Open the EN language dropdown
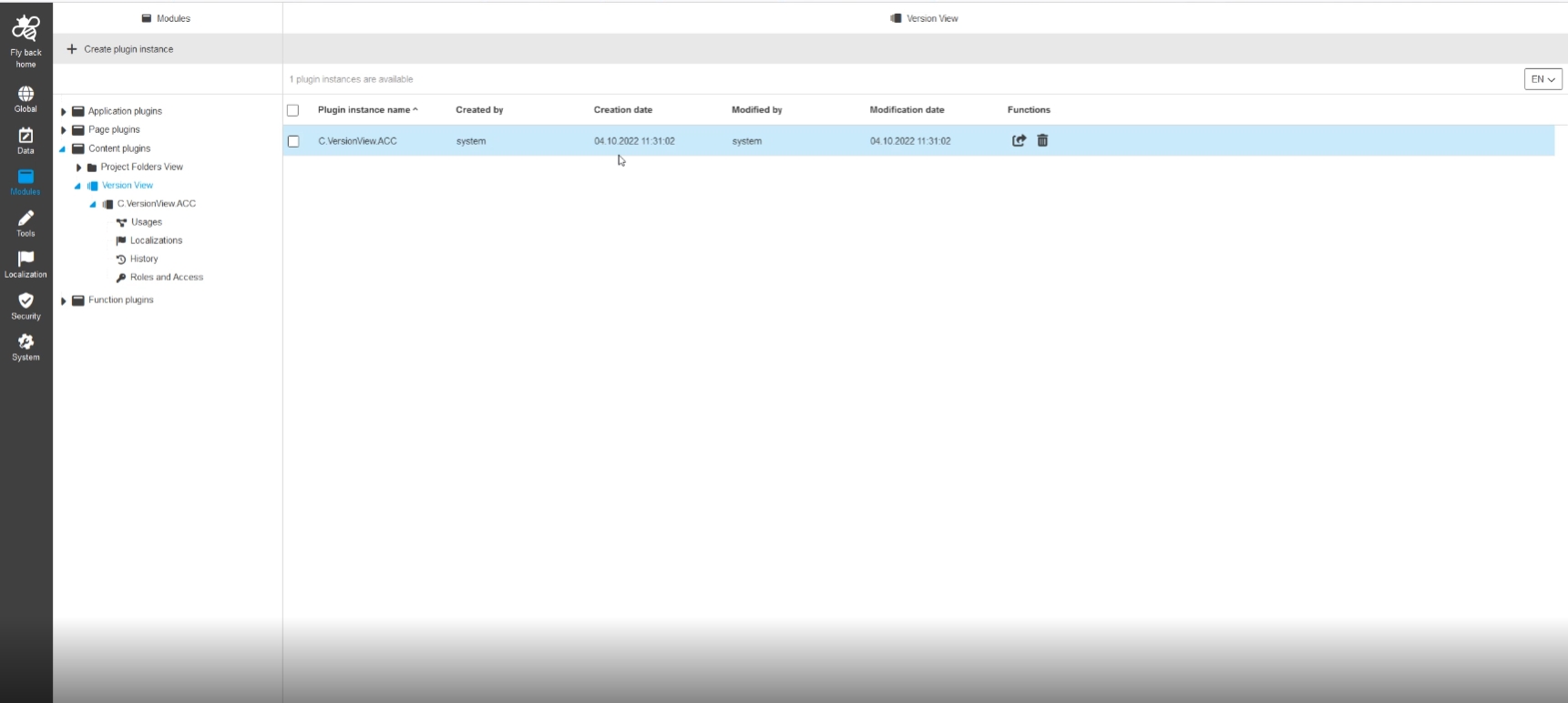1568x703 pixels. coord(1543,79)
